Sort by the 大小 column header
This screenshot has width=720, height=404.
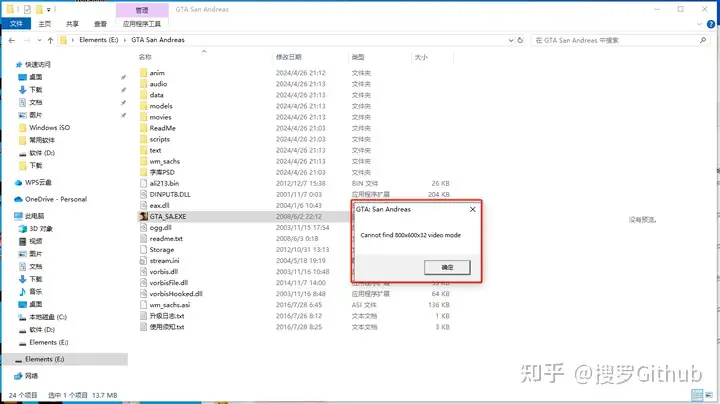click(x=421, y=57)
